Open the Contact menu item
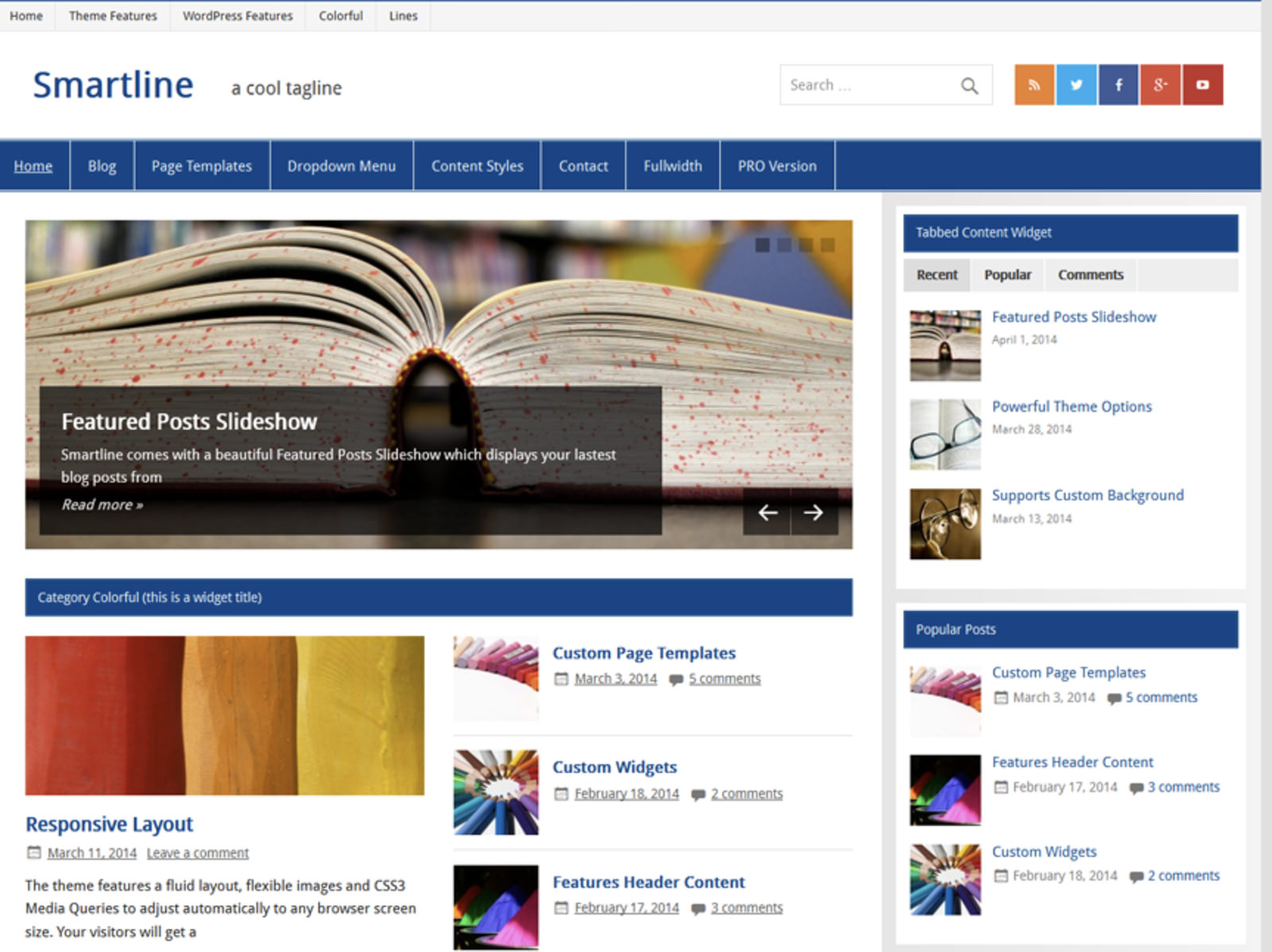1272x952 pixels. pyautogui.click(x=583, y=166)
